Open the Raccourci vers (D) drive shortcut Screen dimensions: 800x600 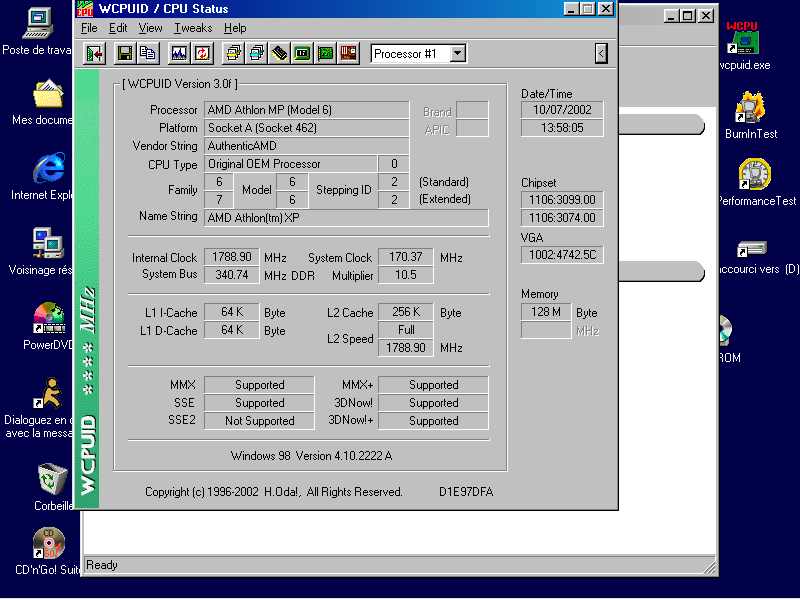[752, 249]
